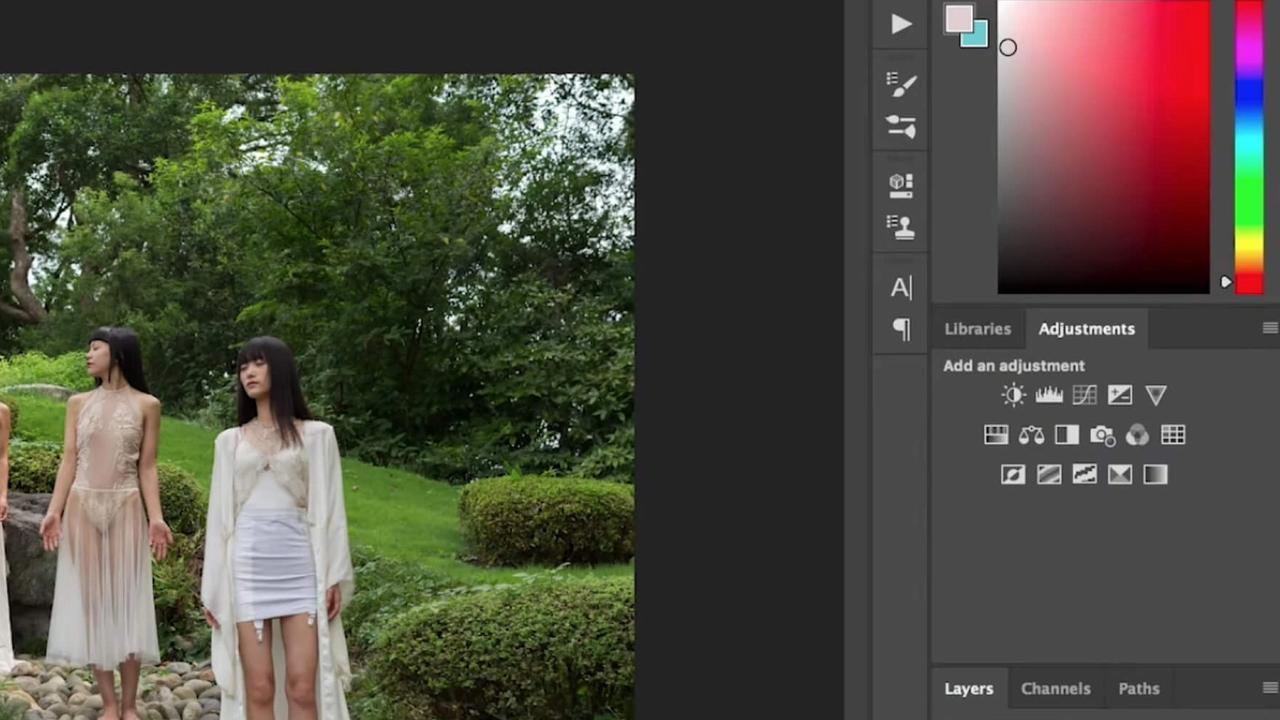Add a Vibrance adjustment

pos(1156,395)
